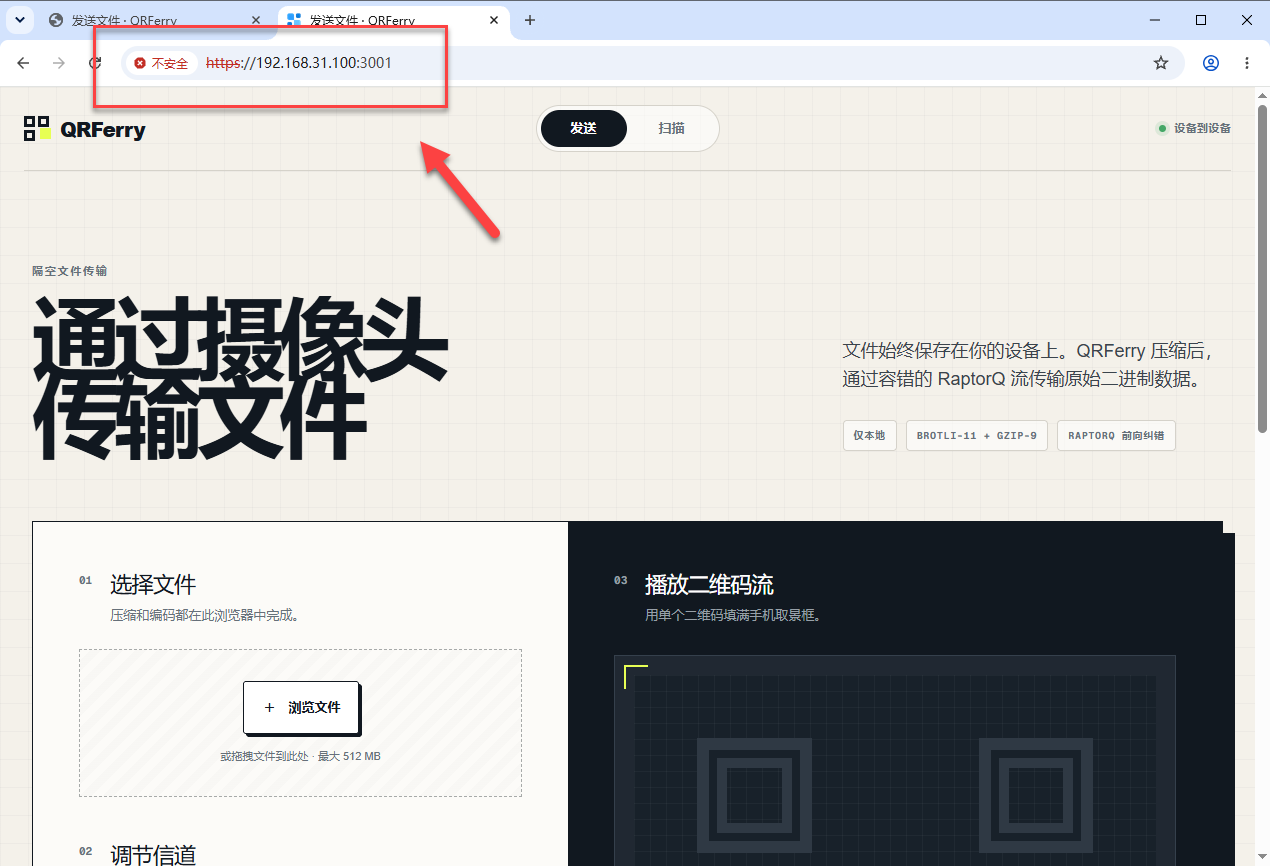Open the Chrome profile avatar
Image resolution: width=1270 pixels, height=866 pixels.
1211,63
